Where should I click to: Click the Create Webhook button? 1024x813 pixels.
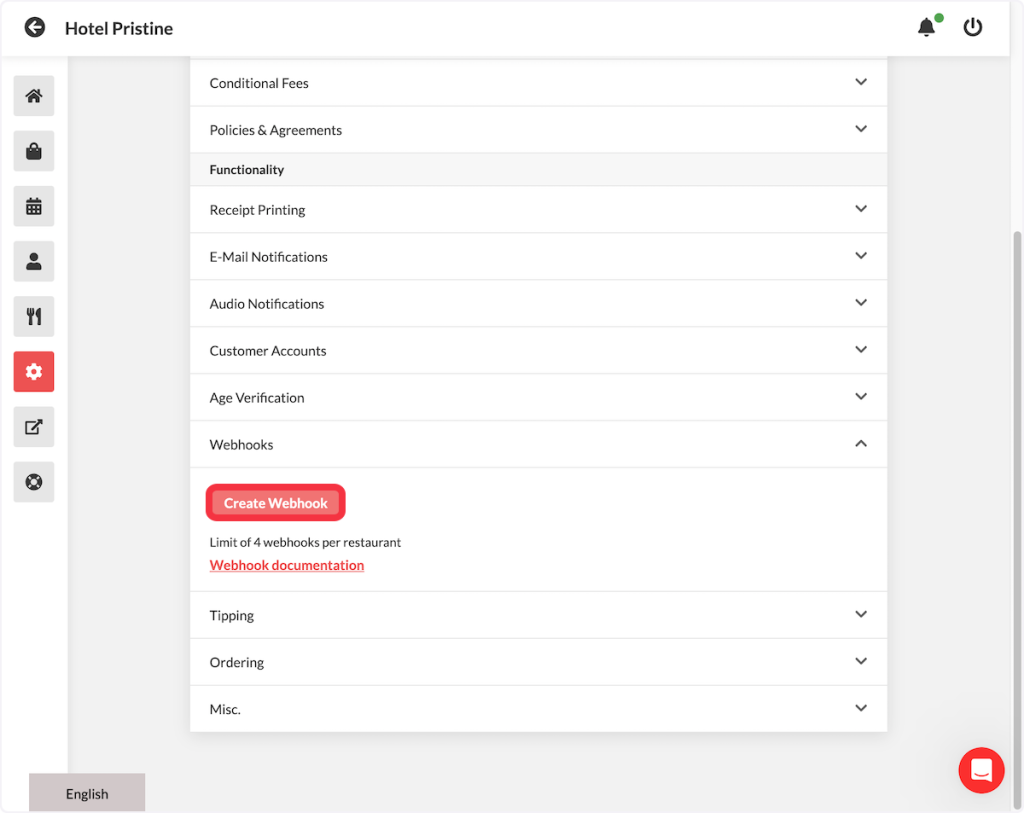point(276,503)
